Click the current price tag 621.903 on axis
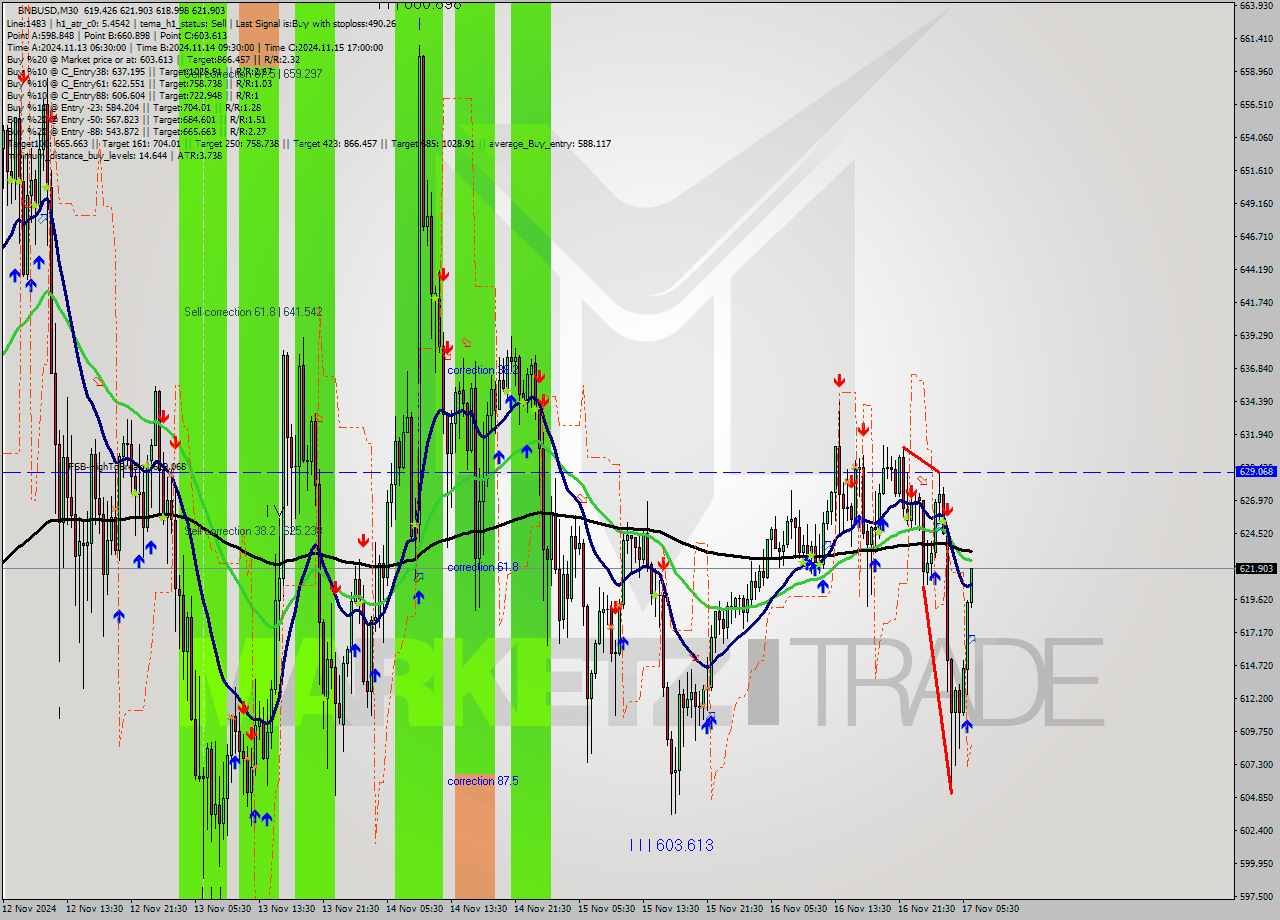This screenshot has width=1280, height=920. click(1256, 568)
